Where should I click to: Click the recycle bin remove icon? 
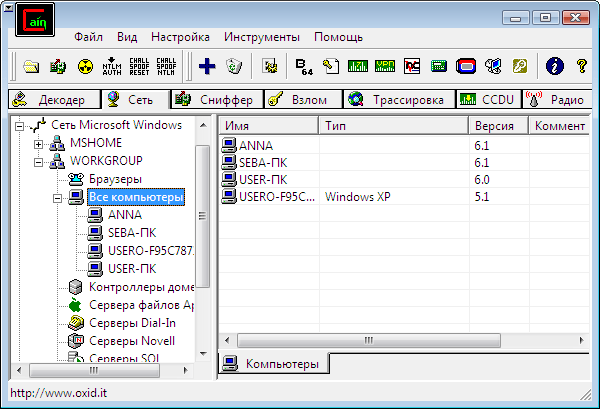point(234,66)
